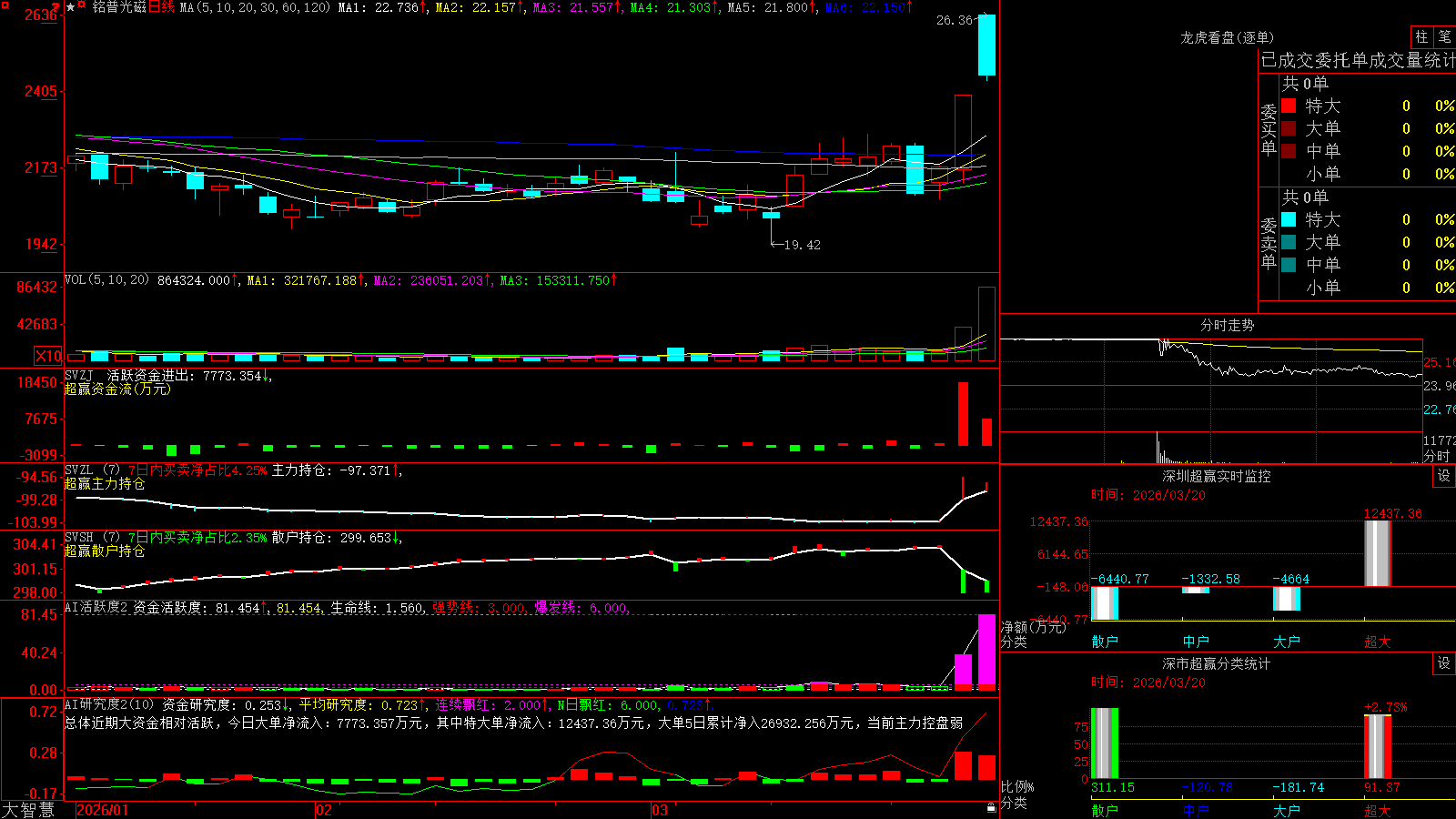Click the red square icon in top-left corner
Screen dimensions: 1456x819
(4, 4)
